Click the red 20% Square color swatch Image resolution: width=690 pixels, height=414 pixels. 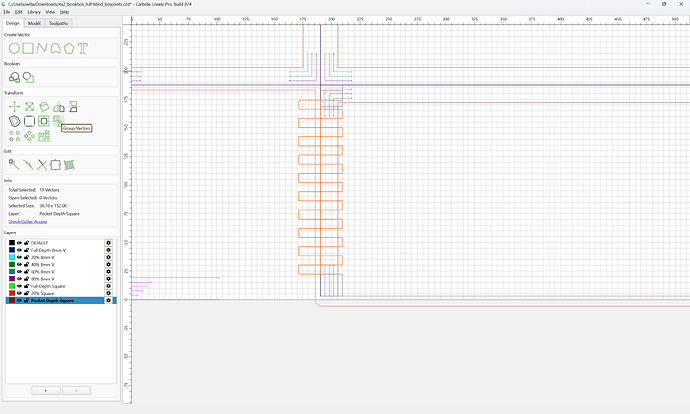[12, 293]
